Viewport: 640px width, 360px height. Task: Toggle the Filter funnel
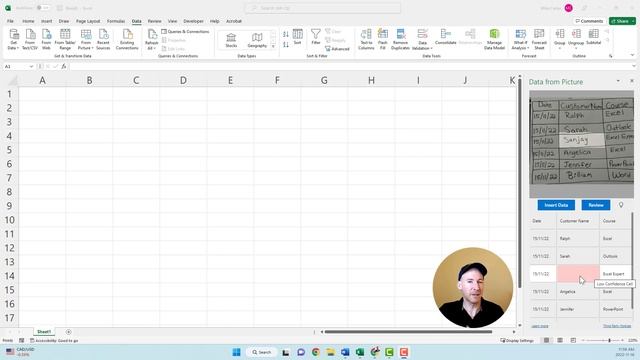tap(316, 37)
